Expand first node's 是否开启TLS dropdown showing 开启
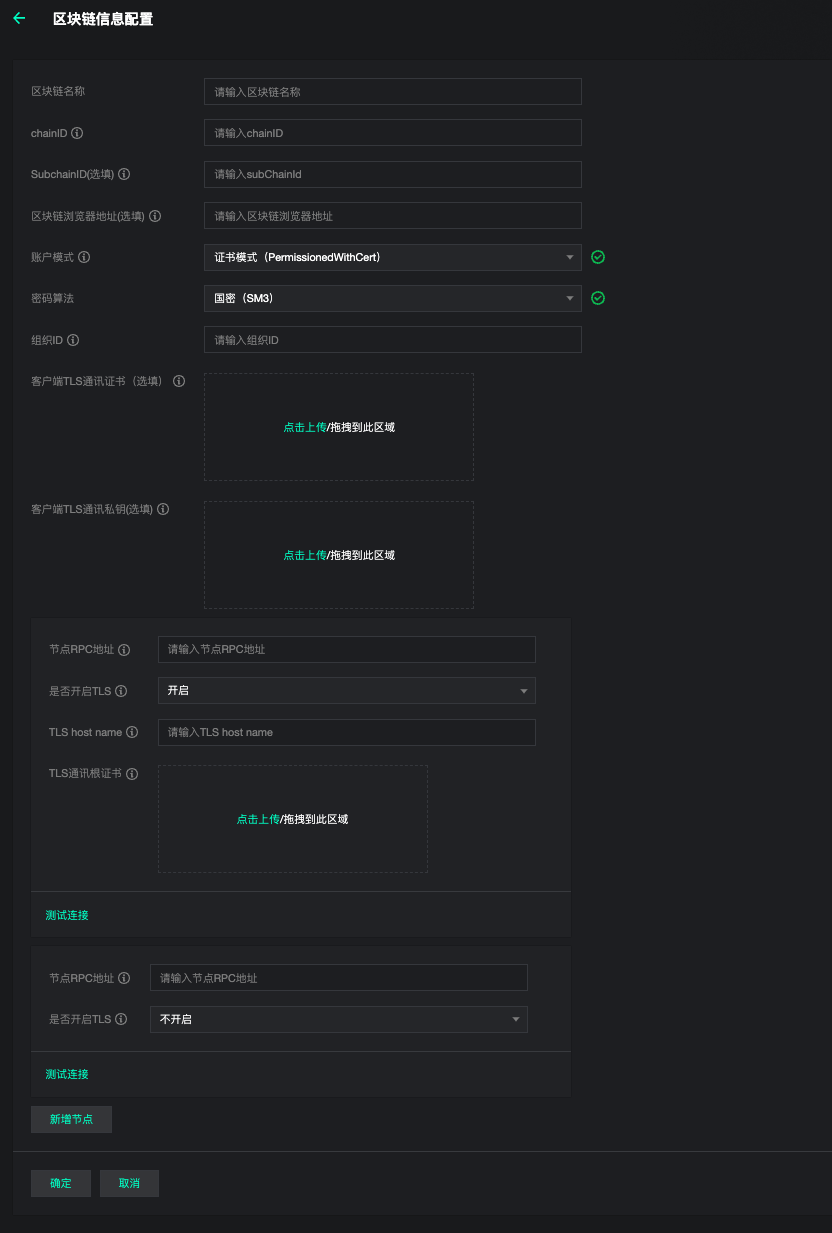The height and width of the screenshot is (1233, 832). click(x=346, y=691)
